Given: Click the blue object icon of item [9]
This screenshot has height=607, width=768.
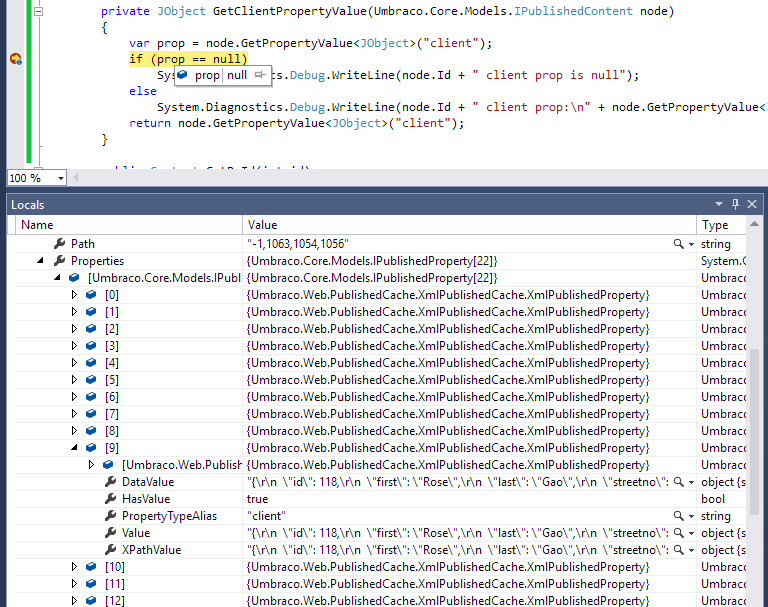Looking at the screenshot, I should [x=91, y=447].
